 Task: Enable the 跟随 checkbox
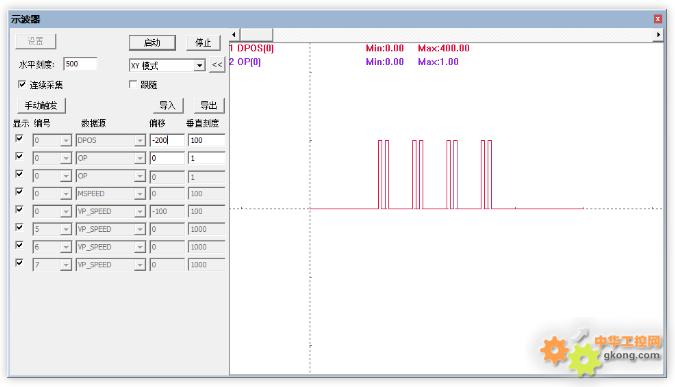pyautogui.click(x=133, y=84)
